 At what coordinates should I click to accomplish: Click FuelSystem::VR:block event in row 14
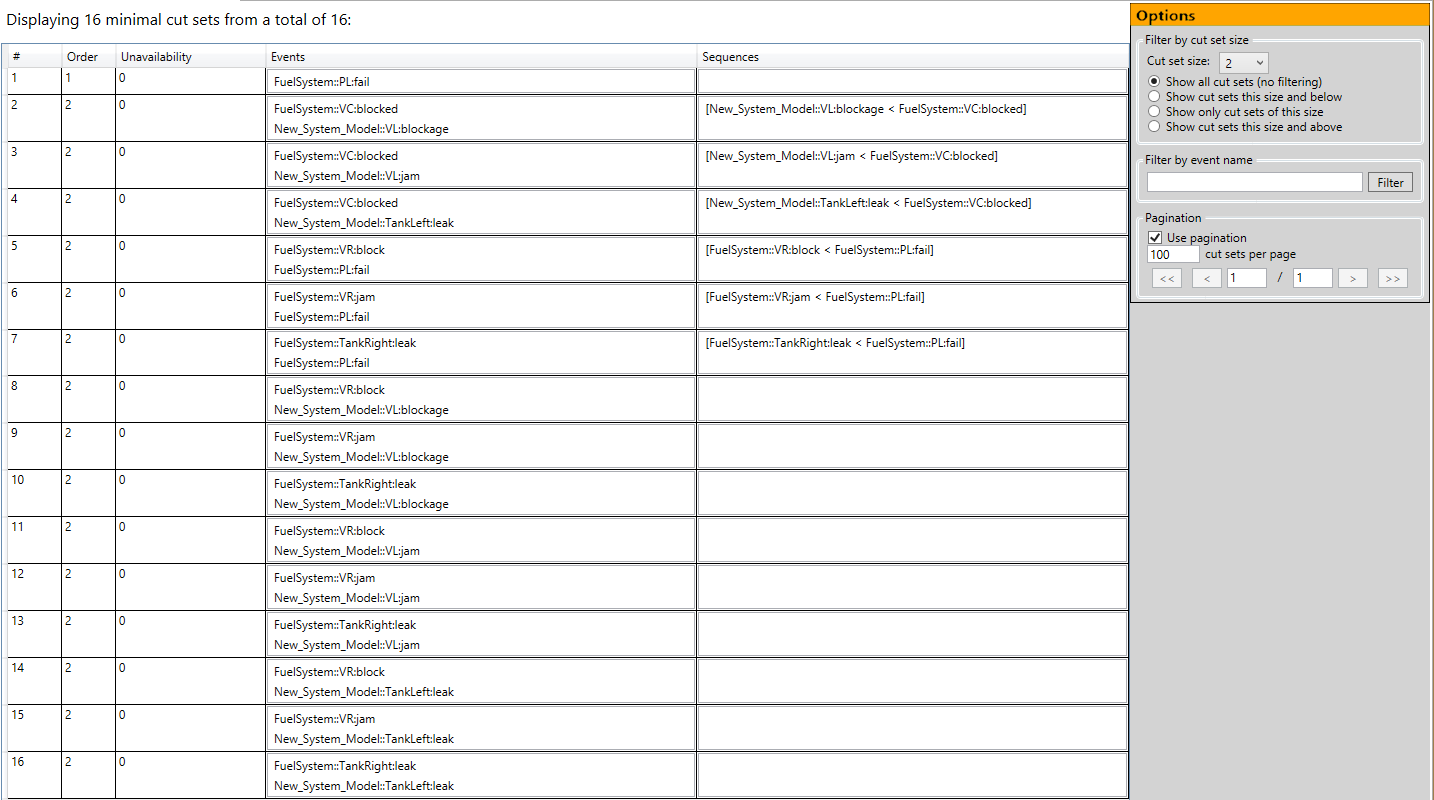pyautogui.click(x=329, y=672)
